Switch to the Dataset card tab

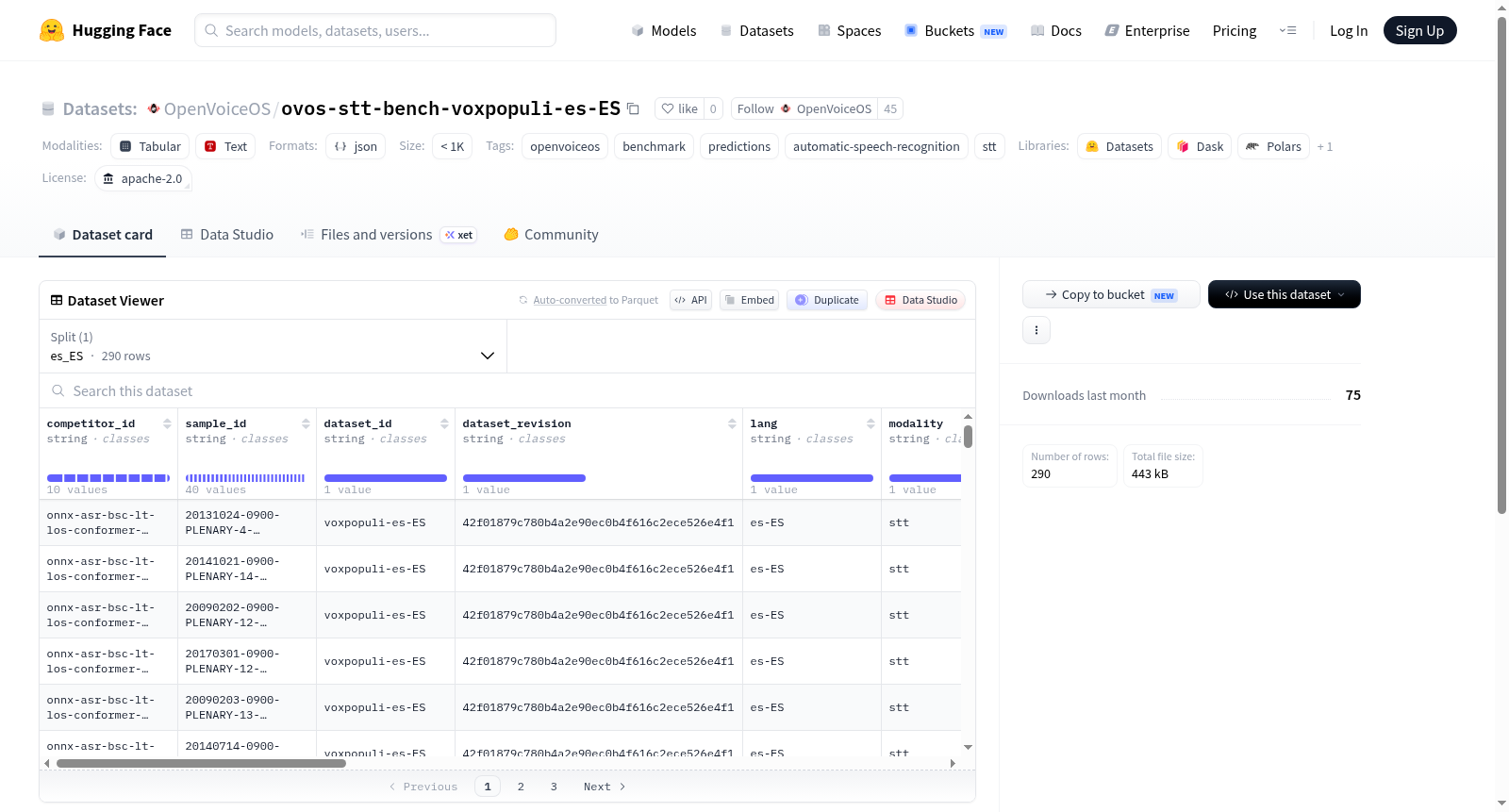pos(103,235)
